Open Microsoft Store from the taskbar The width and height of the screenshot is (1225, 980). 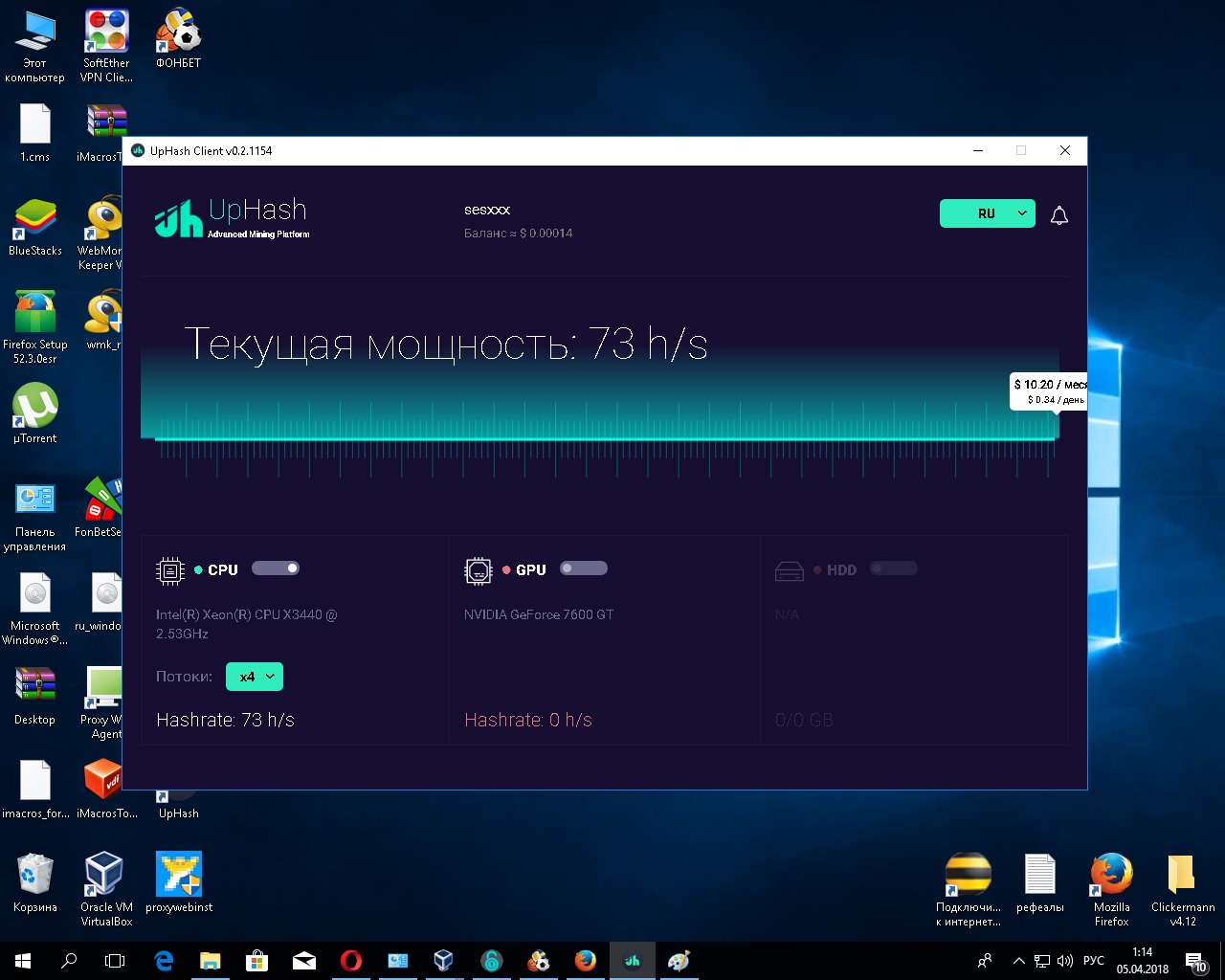tap(256, 961)
